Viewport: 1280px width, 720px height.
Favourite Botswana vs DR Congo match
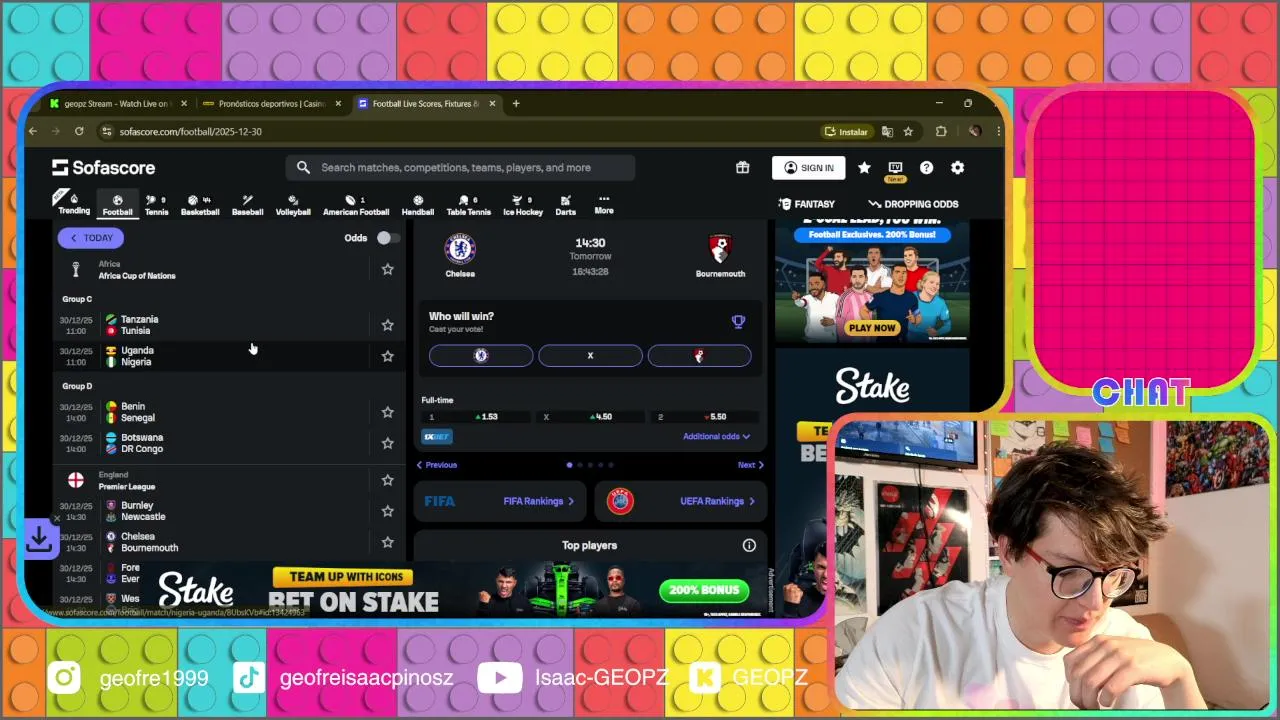387,443
